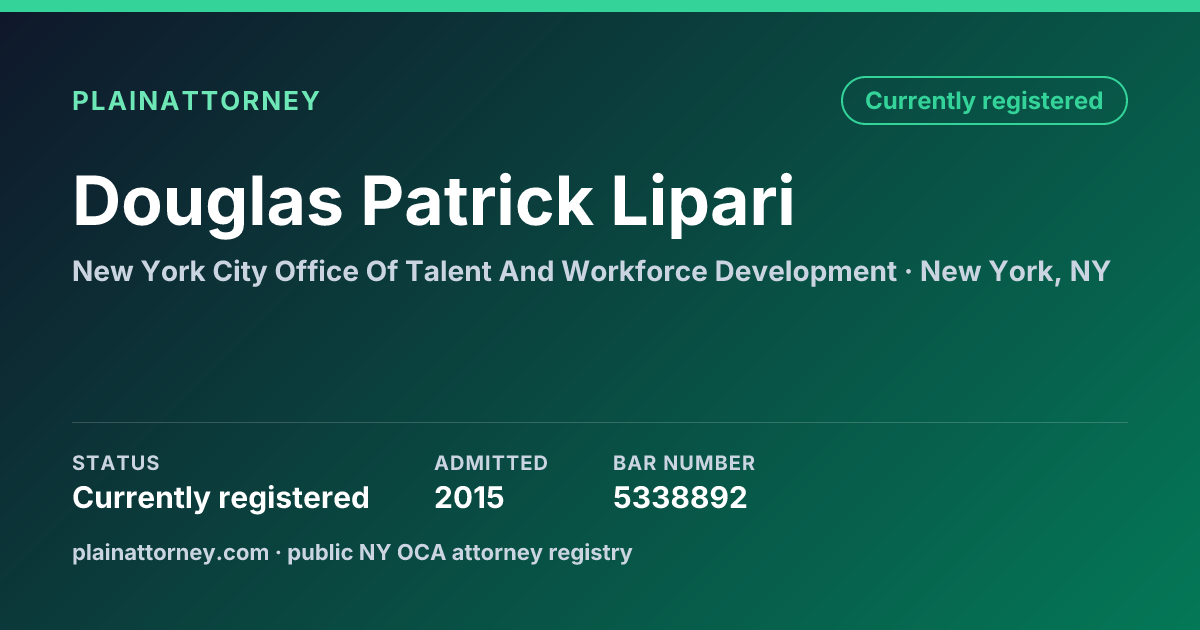Open the plainattorney.com footer link
1200x630 pixels.
170,552
